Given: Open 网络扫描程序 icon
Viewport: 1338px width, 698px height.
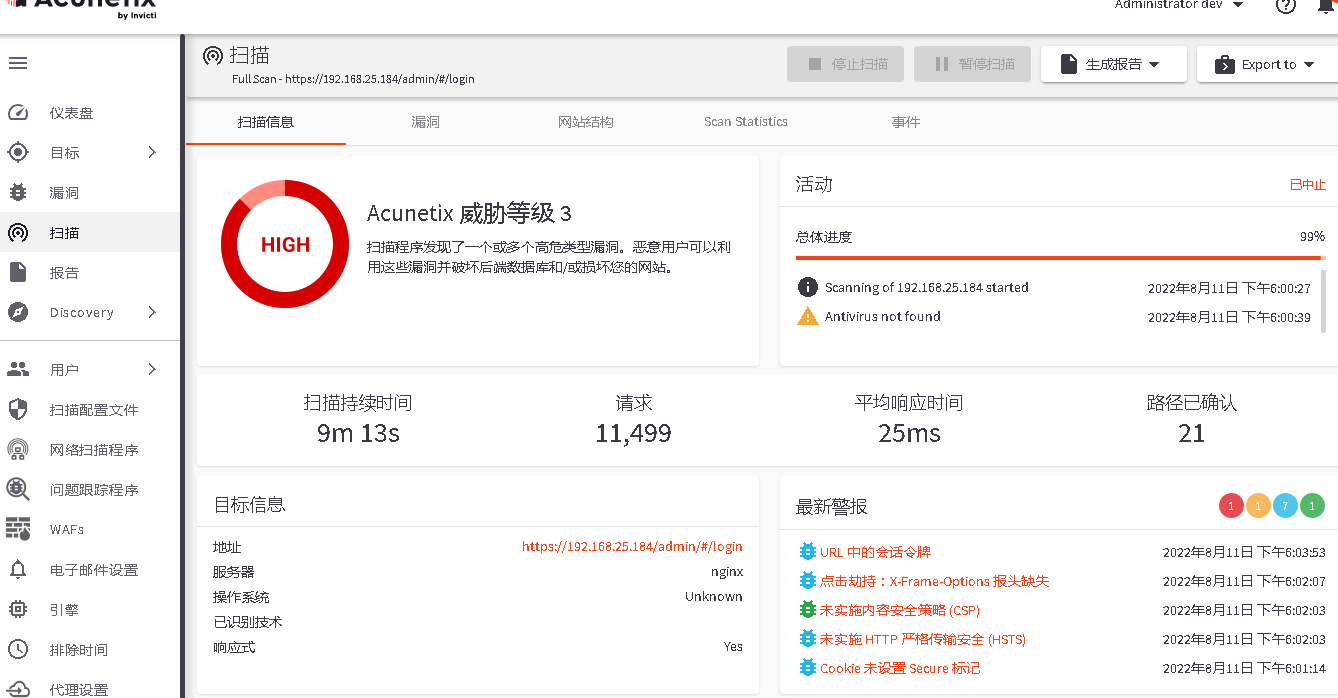Looking at the screenshot, I should click(18, 449).
